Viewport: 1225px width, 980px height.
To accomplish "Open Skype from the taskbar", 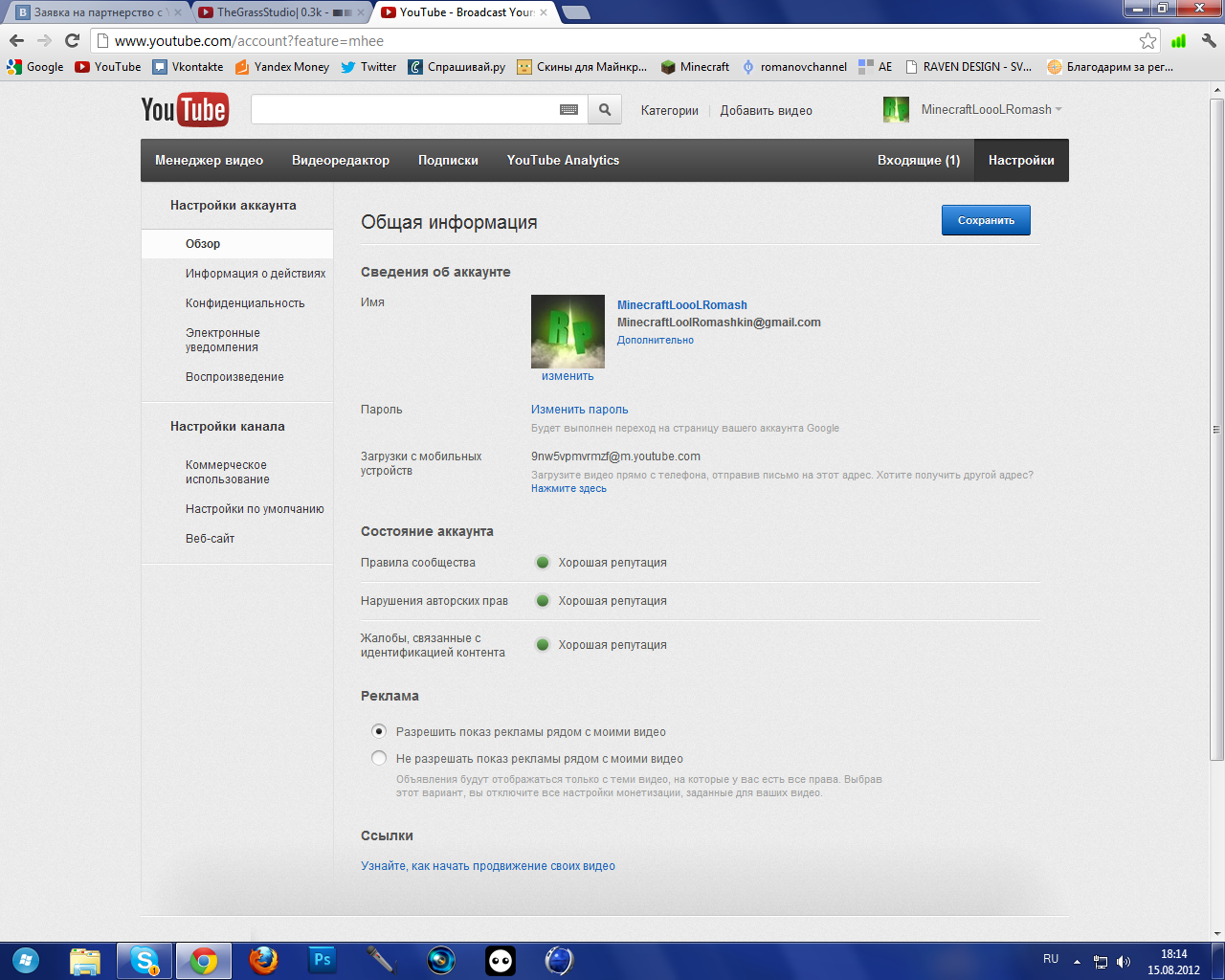I will pyautogui.click(x=145, y=960).
